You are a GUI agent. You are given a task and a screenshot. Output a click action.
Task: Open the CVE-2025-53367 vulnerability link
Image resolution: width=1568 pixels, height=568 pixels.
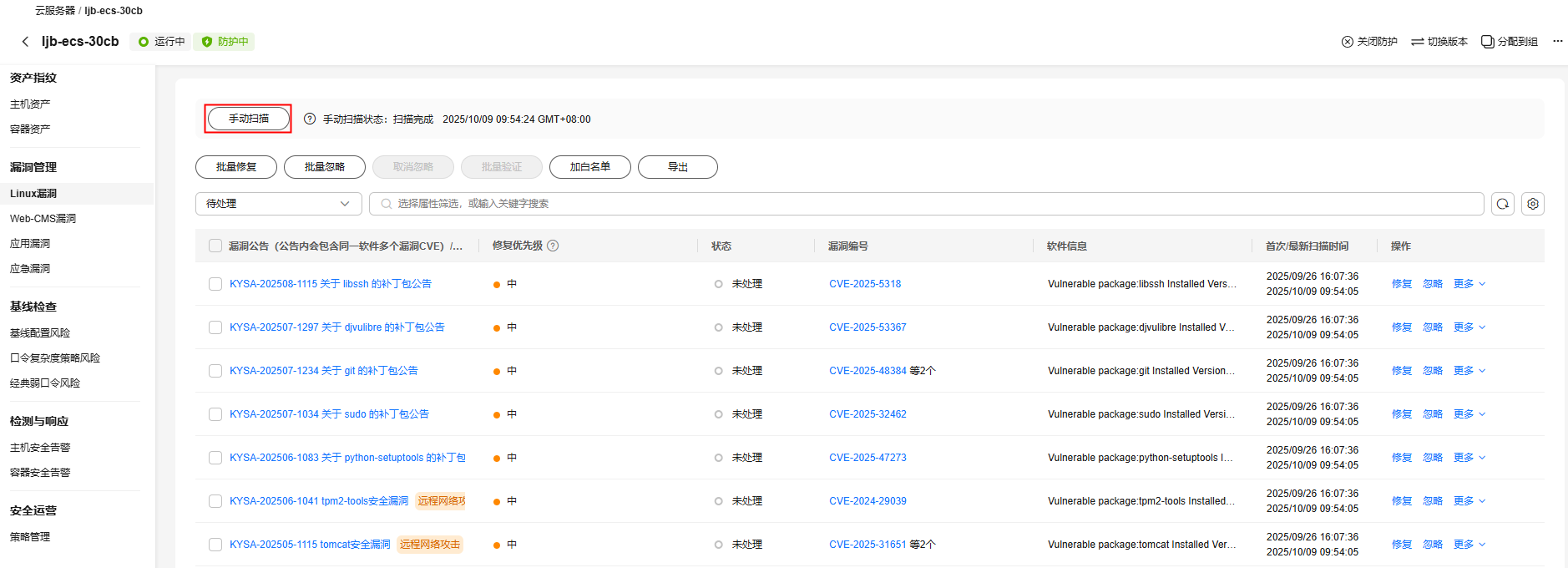[x=867, y=327]
